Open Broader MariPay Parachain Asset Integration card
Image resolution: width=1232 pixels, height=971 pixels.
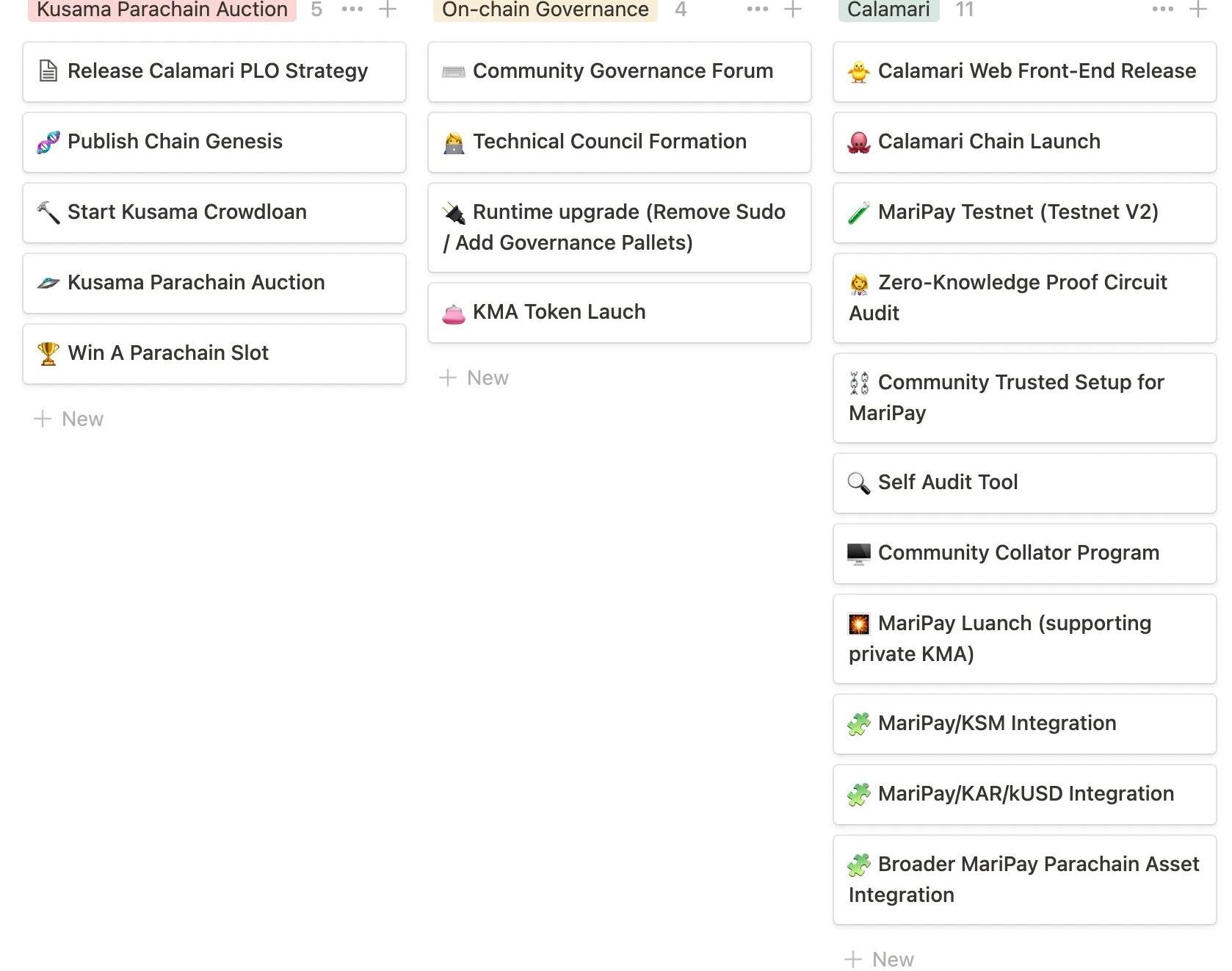tap(1025, 880)
